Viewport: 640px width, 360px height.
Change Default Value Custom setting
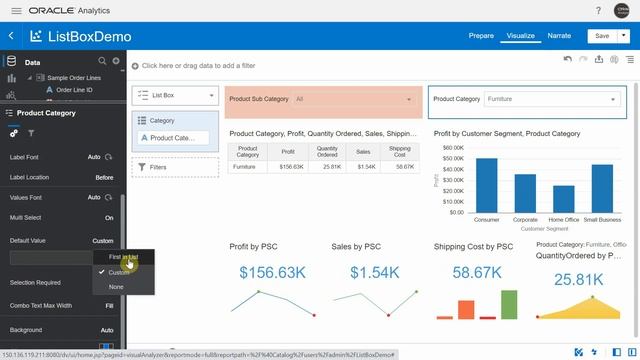(x=103, y=241)
